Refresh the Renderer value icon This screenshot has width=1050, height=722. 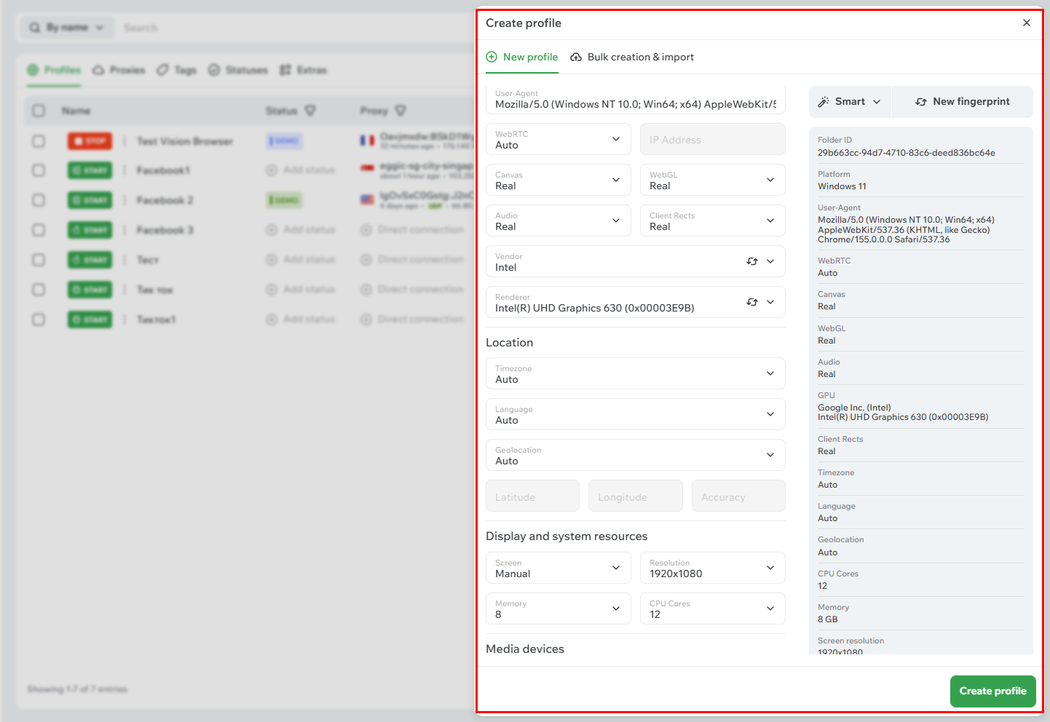752,302
